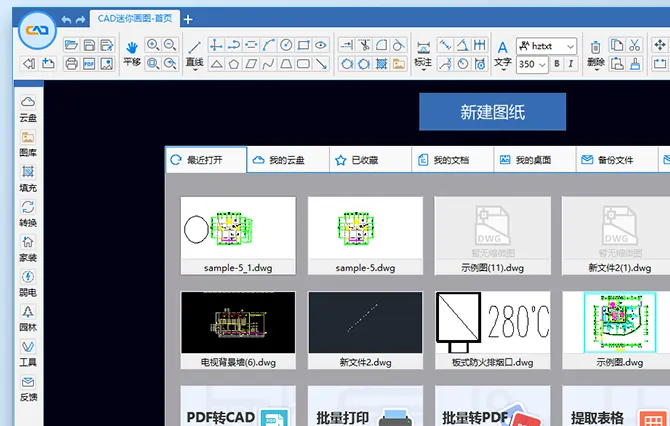
Task: Click the zoom in magnifier icon
Action: pos(153,44)
